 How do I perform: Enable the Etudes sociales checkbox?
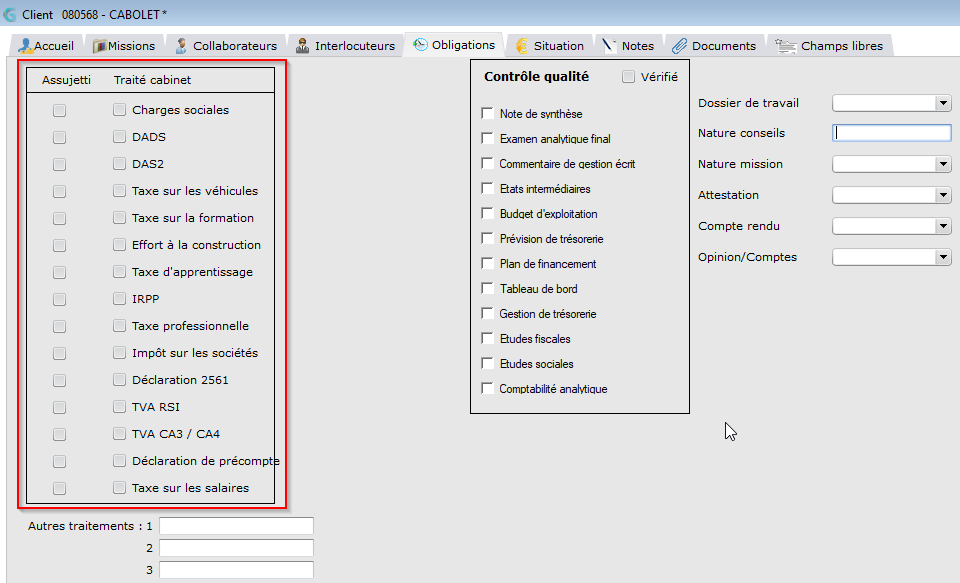[487, 364]
